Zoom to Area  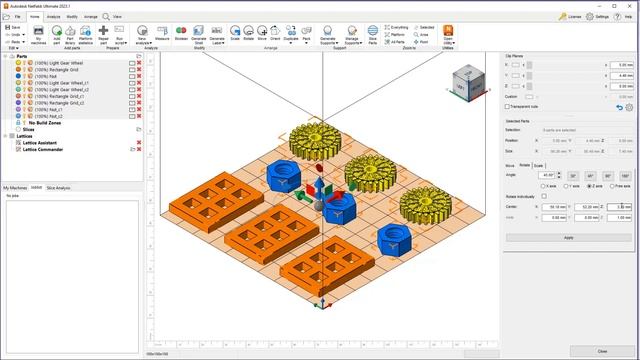point(421,35)
